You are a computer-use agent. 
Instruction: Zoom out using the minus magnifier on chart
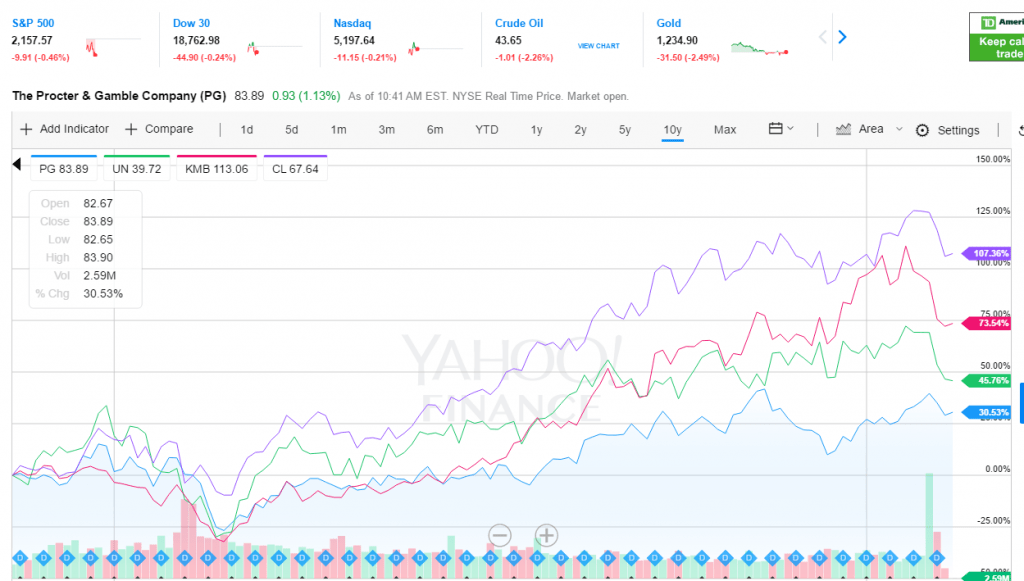click(499, 536)
